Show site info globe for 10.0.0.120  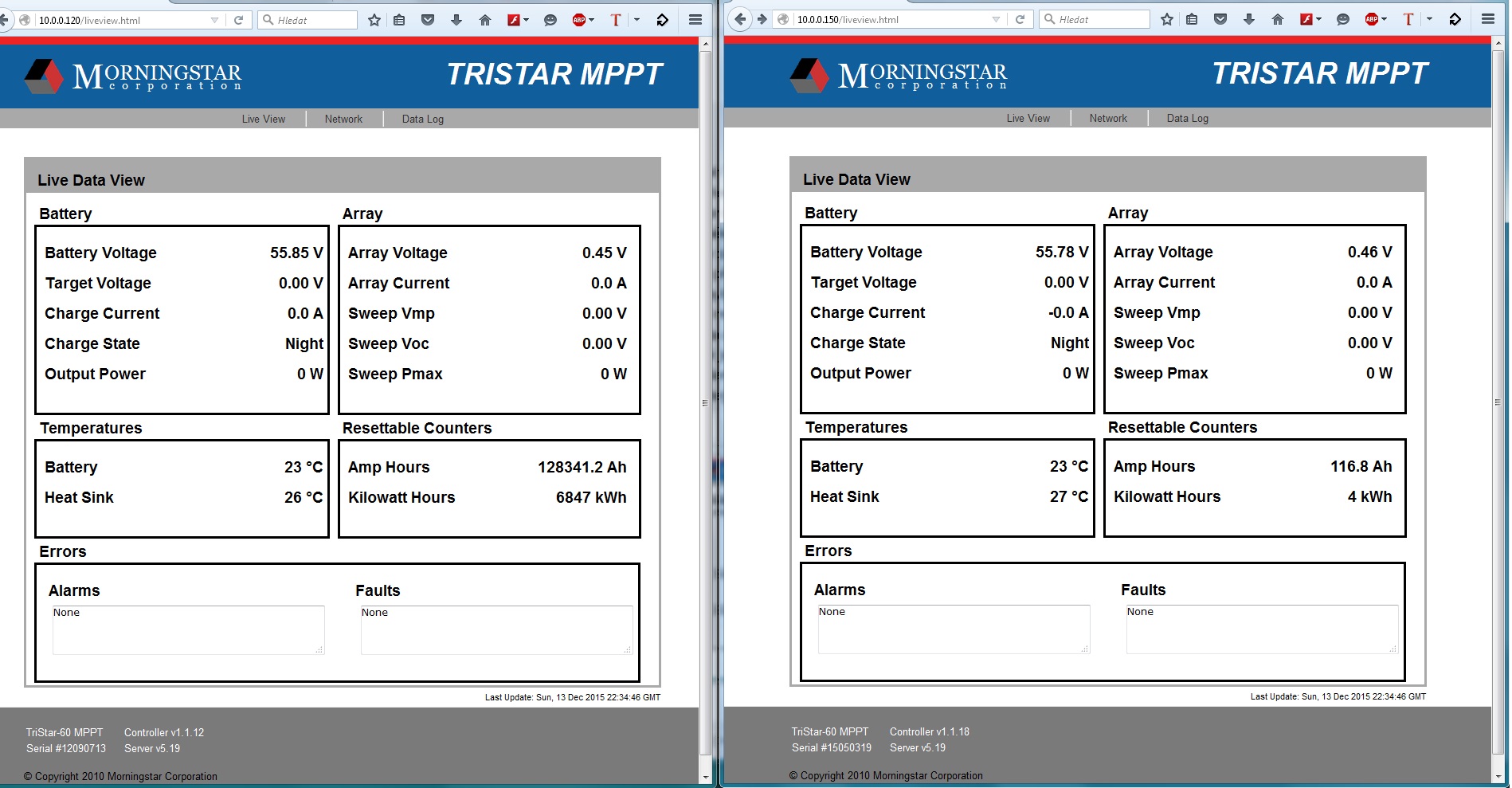25,20
